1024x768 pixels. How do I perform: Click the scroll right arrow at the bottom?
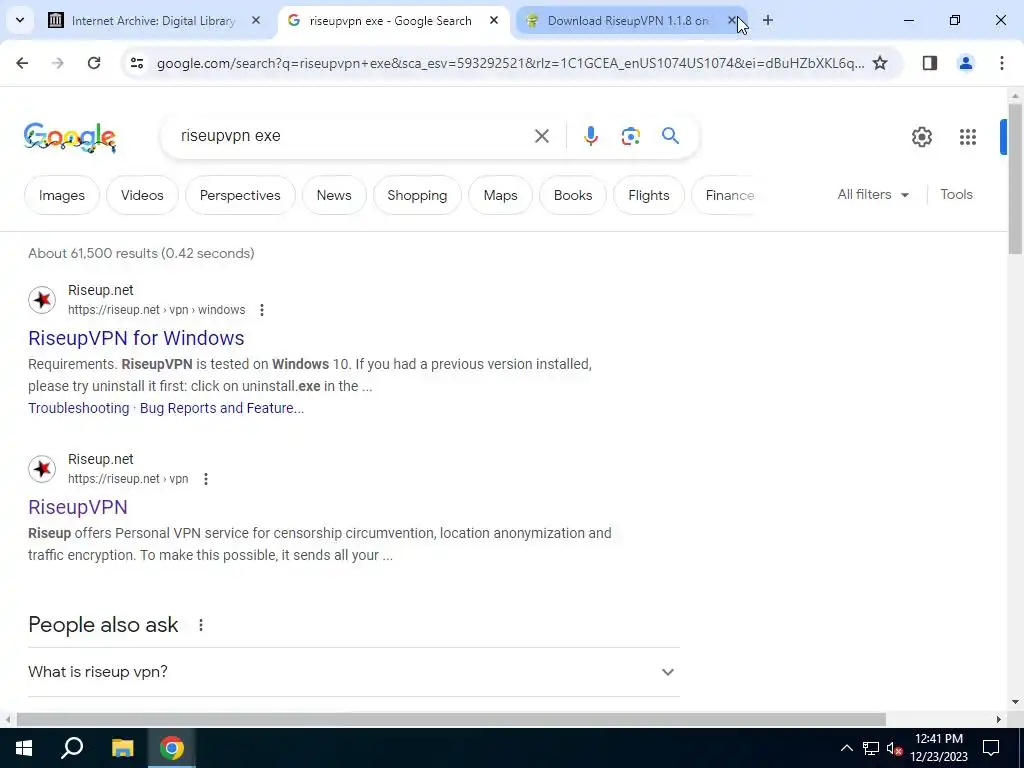[x=999, y=719]
